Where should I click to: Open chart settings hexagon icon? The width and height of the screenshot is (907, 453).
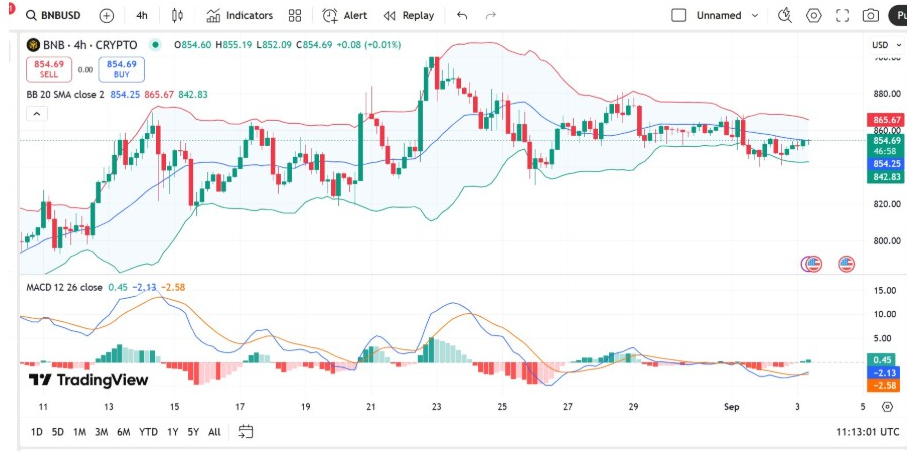click(x=814, y=16)
